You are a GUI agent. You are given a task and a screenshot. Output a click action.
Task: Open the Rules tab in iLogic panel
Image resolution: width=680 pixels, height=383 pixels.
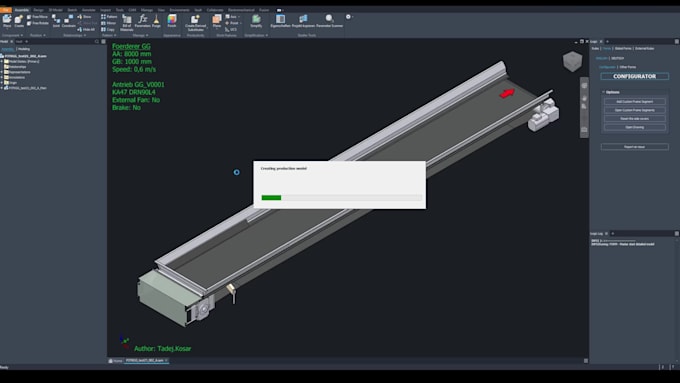[595, 49]
